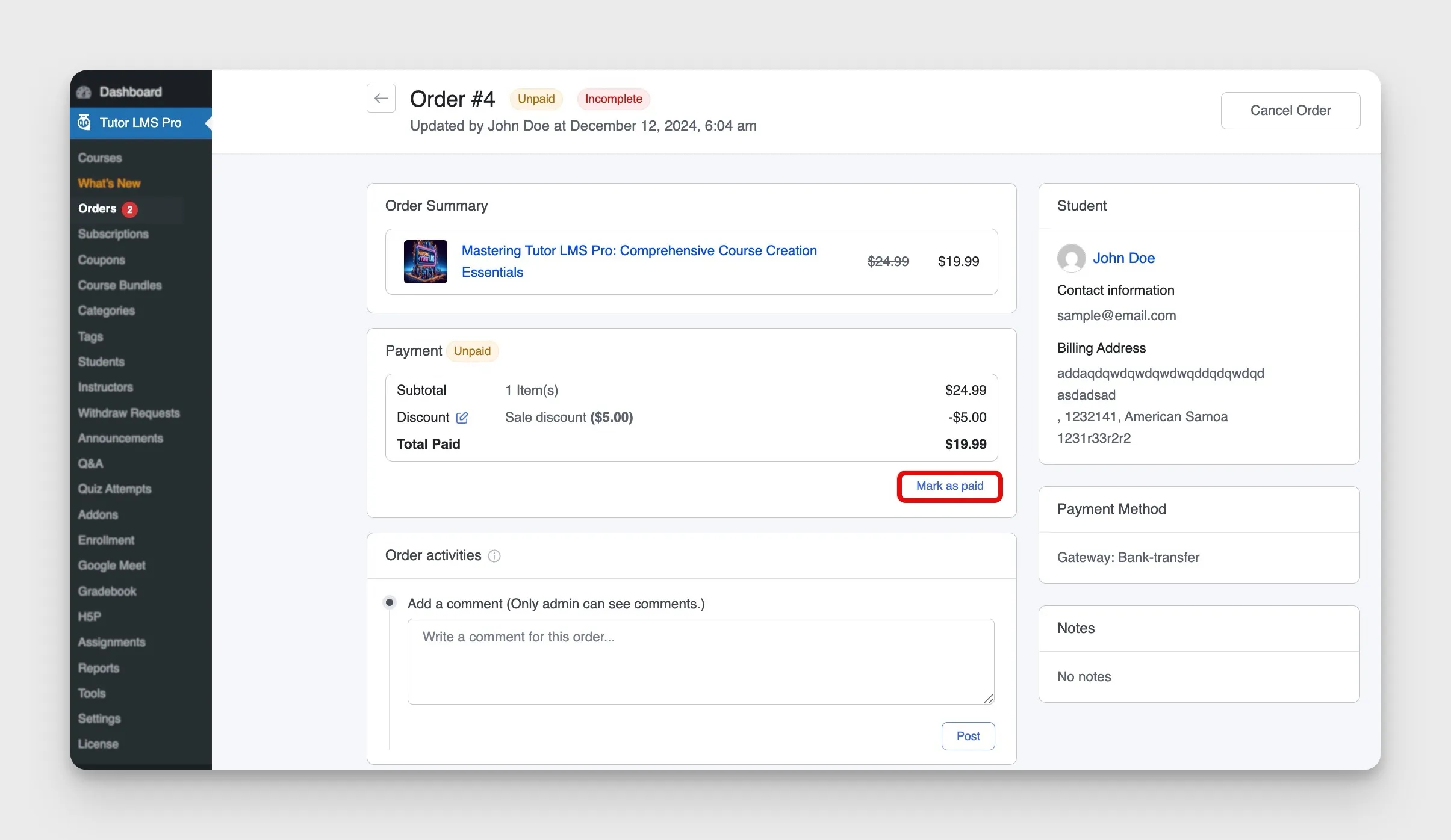
Task: Focus the order comment text area
Action: tap(700, 661)
